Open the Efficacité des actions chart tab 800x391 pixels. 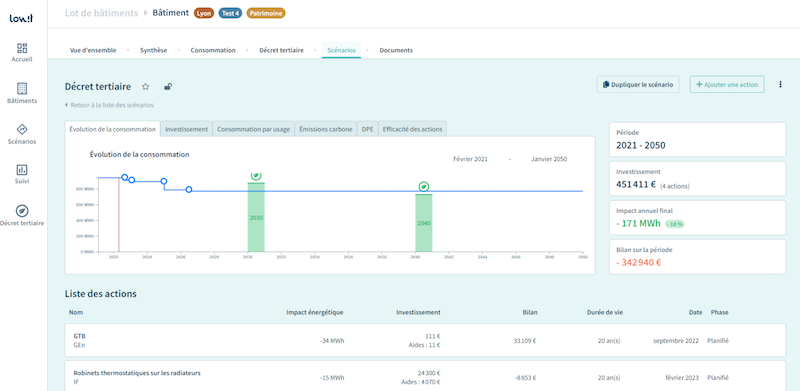(x=412, y=130)
